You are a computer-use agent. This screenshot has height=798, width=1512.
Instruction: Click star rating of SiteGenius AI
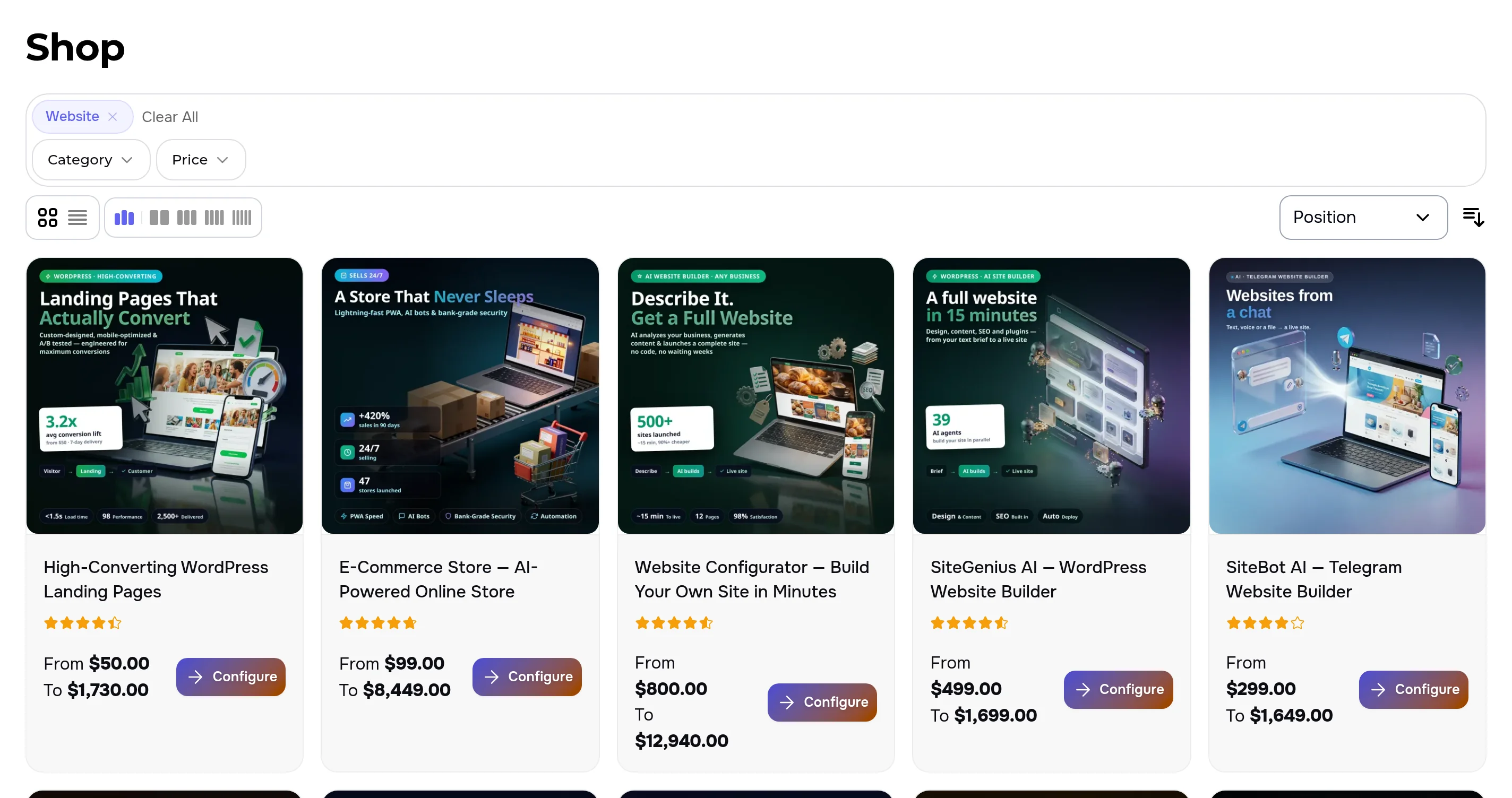tap(969, 623)
